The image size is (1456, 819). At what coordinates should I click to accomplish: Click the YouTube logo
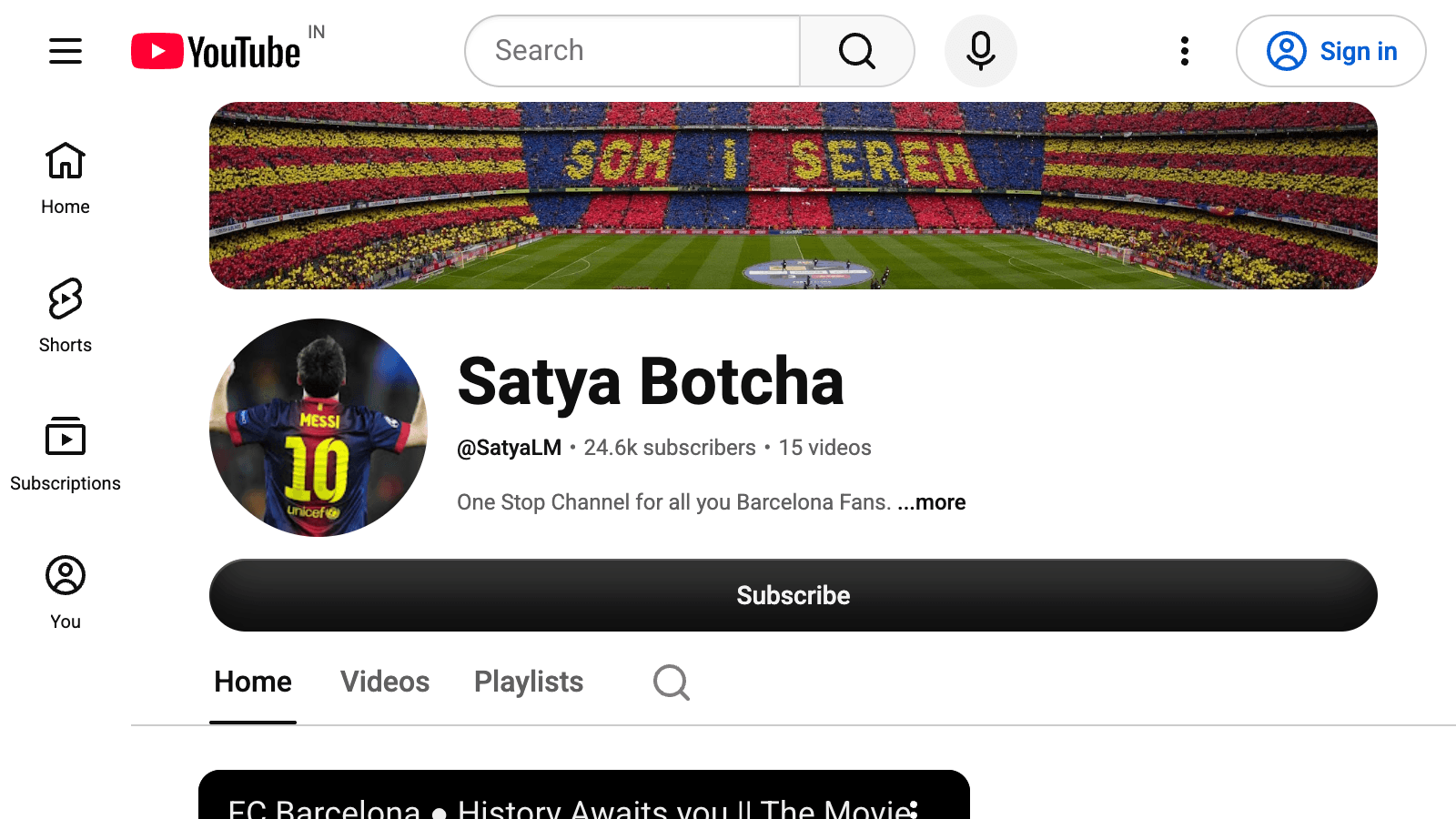coord(216,51)
